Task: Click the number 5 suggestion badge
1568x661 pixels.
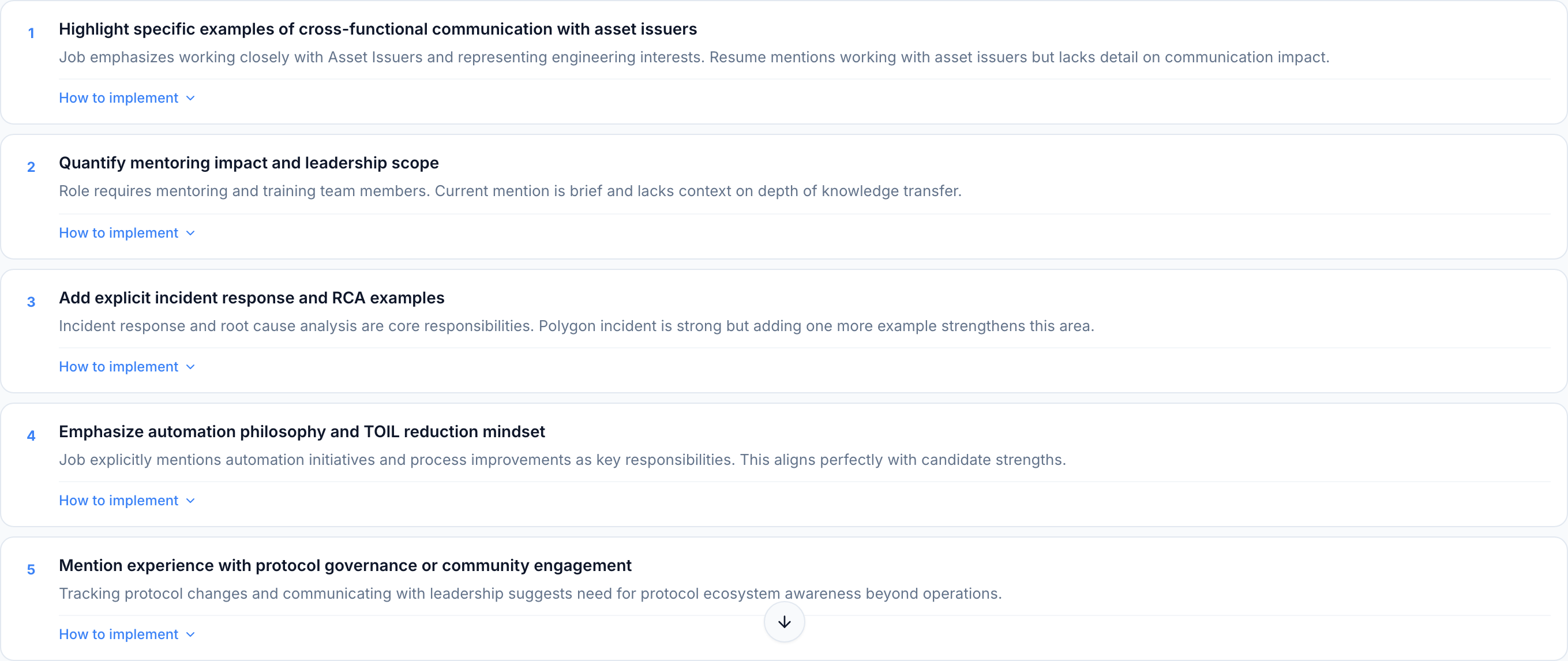Action: point(31,570)
